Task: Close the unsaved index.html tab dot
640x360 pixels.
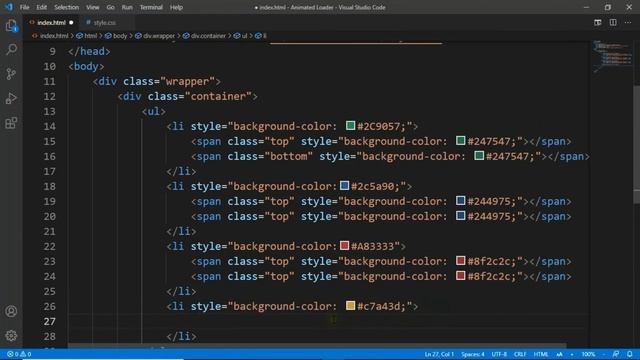Action: [x=71, y=23]
